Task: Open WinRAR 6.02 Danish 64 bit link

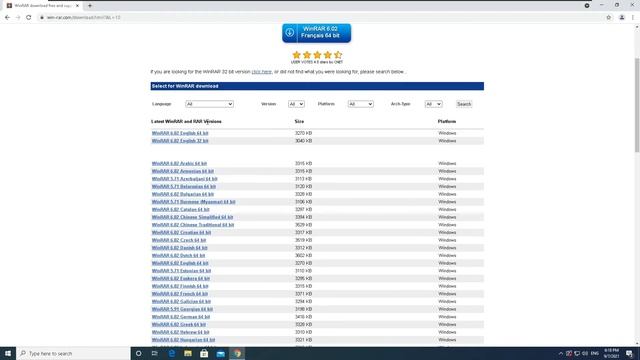Action: click(180, 248)
